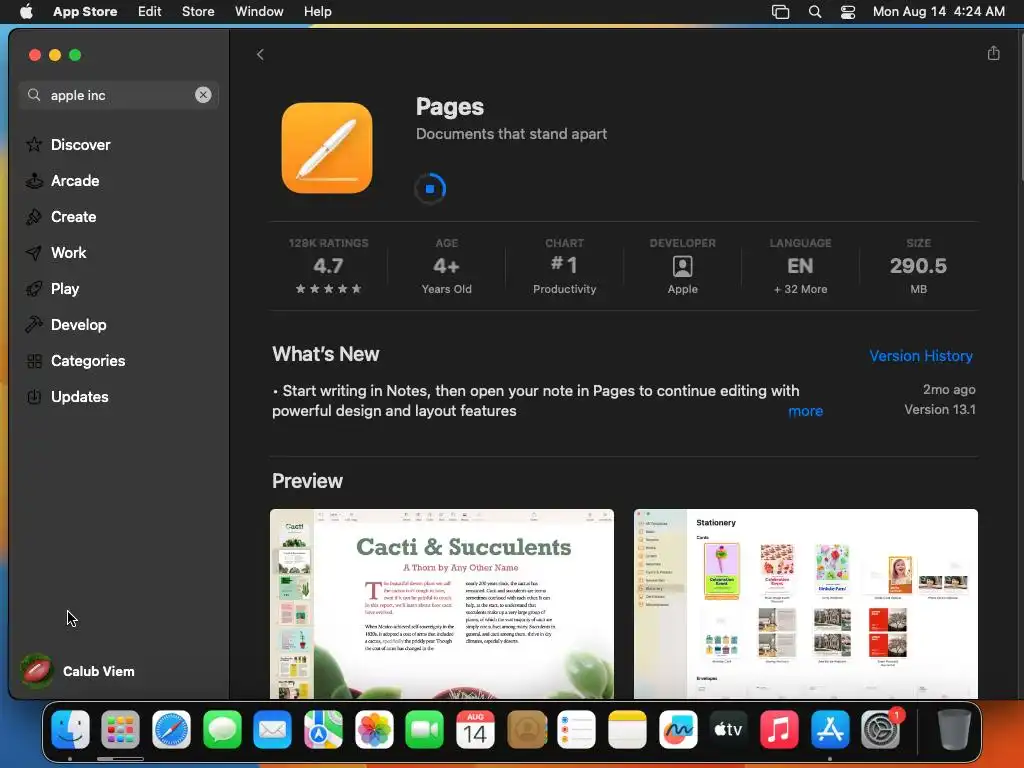Open the Help menu

pos(317,11)
